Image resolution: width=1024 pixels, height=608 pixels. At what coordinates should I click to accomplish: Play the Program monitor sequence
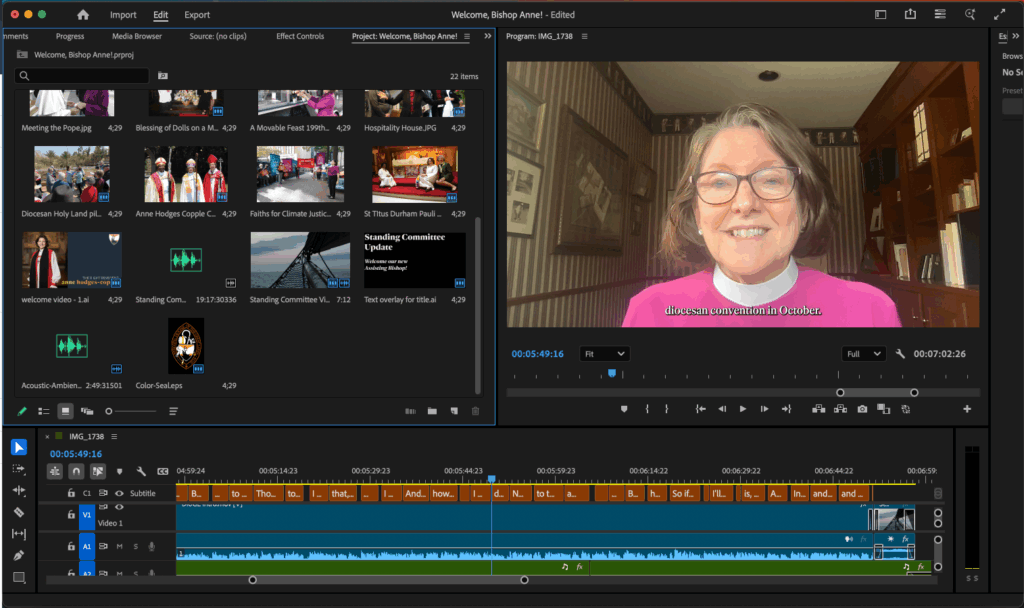[x=743, y=409]
